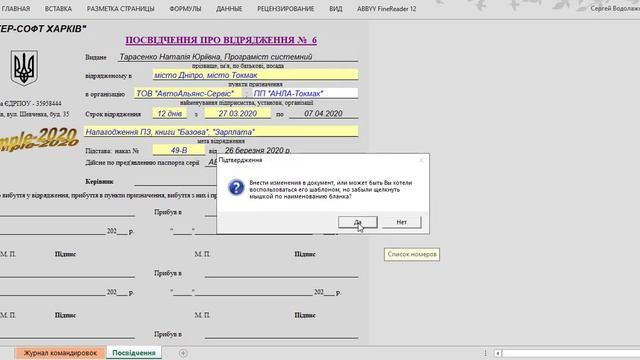Select the 12 днів duration cell
Viewport: 640px width, 360px height.
(x=170, y=113)
